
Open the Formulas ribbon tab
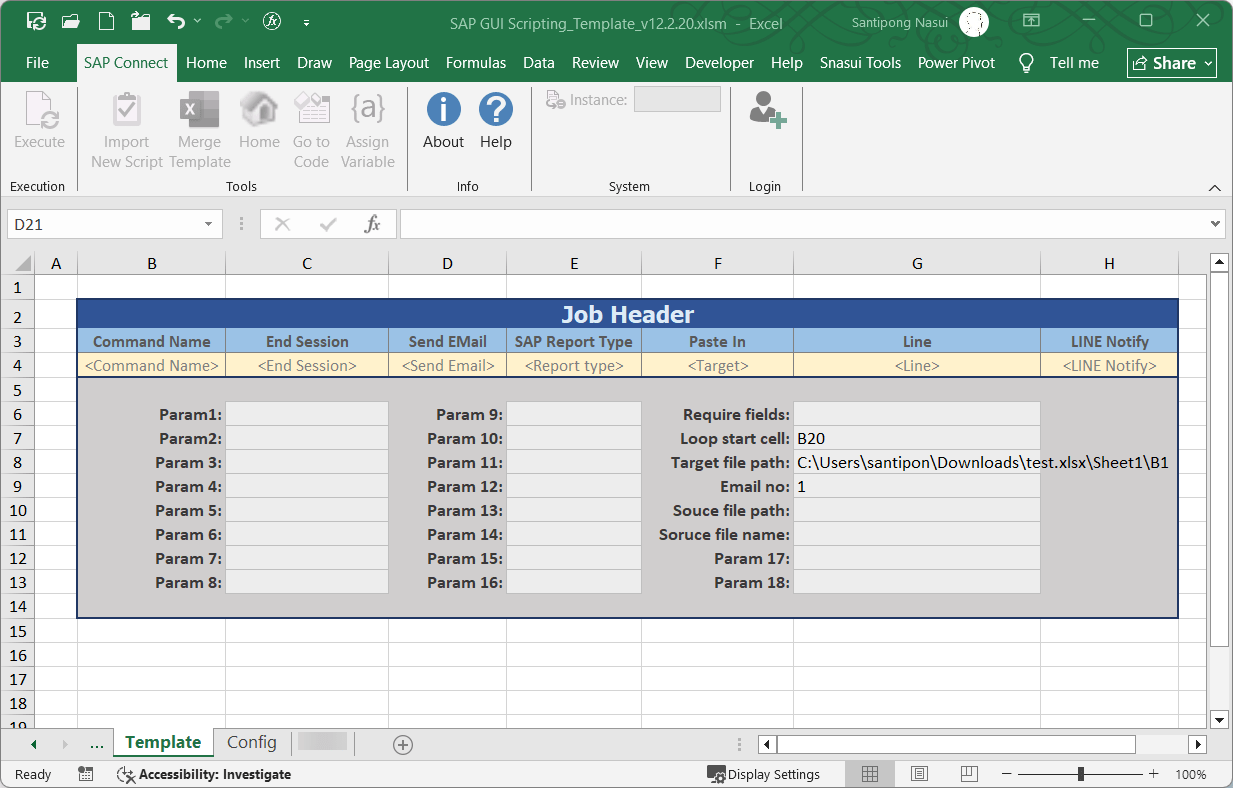tap(476, 63)
